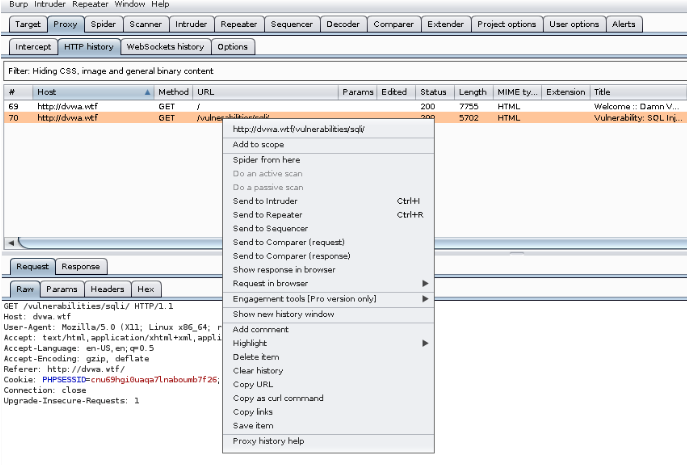The image size is (688, 465).
Task: Sort by the Status column header
Action: 435,92
